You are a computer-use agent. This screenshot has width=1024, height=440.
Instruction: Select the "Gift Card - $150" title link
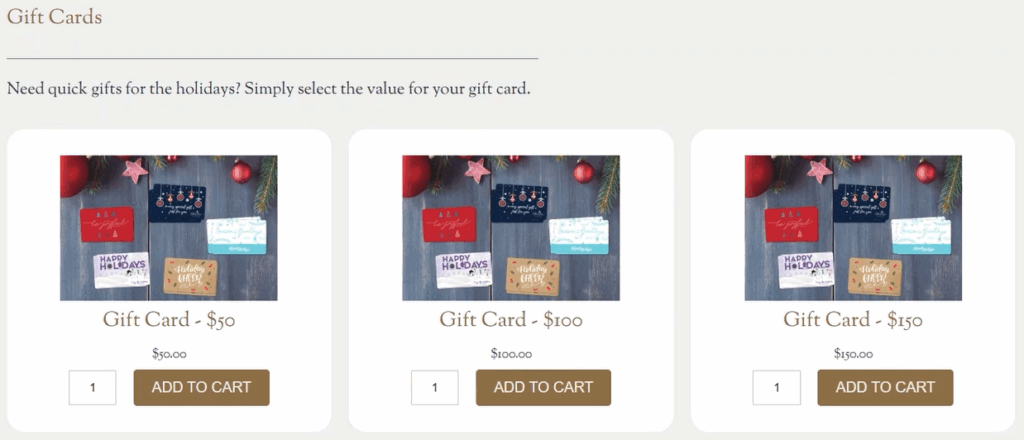click(x=853, y=320)
